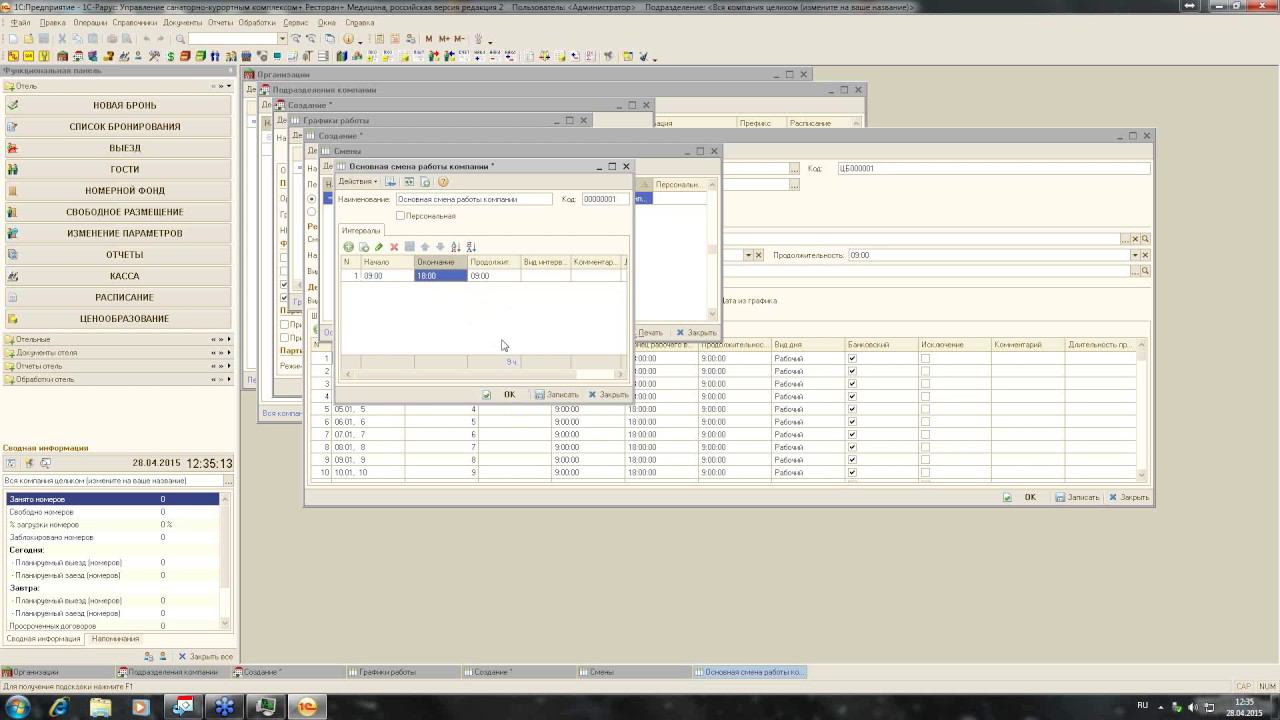The height and width of the screenshot is (720, 1280).
Task: Click the НОВАЯ БРОНЬ button
Action: [x=124, y=105]
